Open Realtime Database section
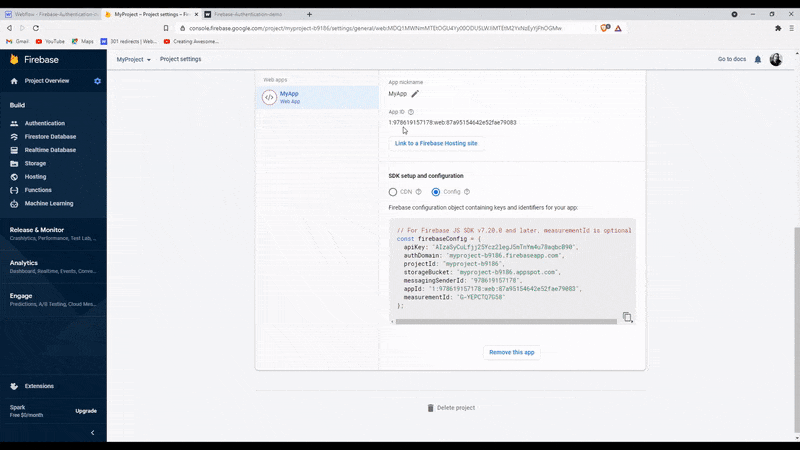The height and width of the screenshot is (450, 800). coord(50,150)
